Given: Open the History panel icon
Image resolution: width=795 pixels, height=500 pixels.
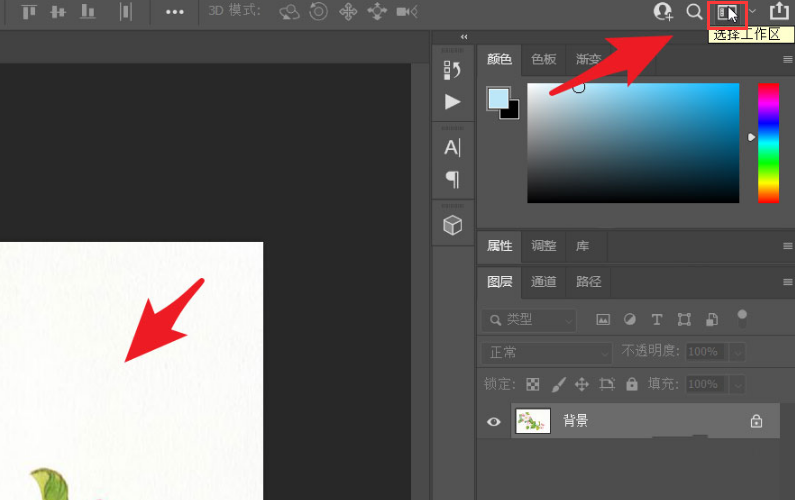Looking at the screenshot, I should pos(452,70).
